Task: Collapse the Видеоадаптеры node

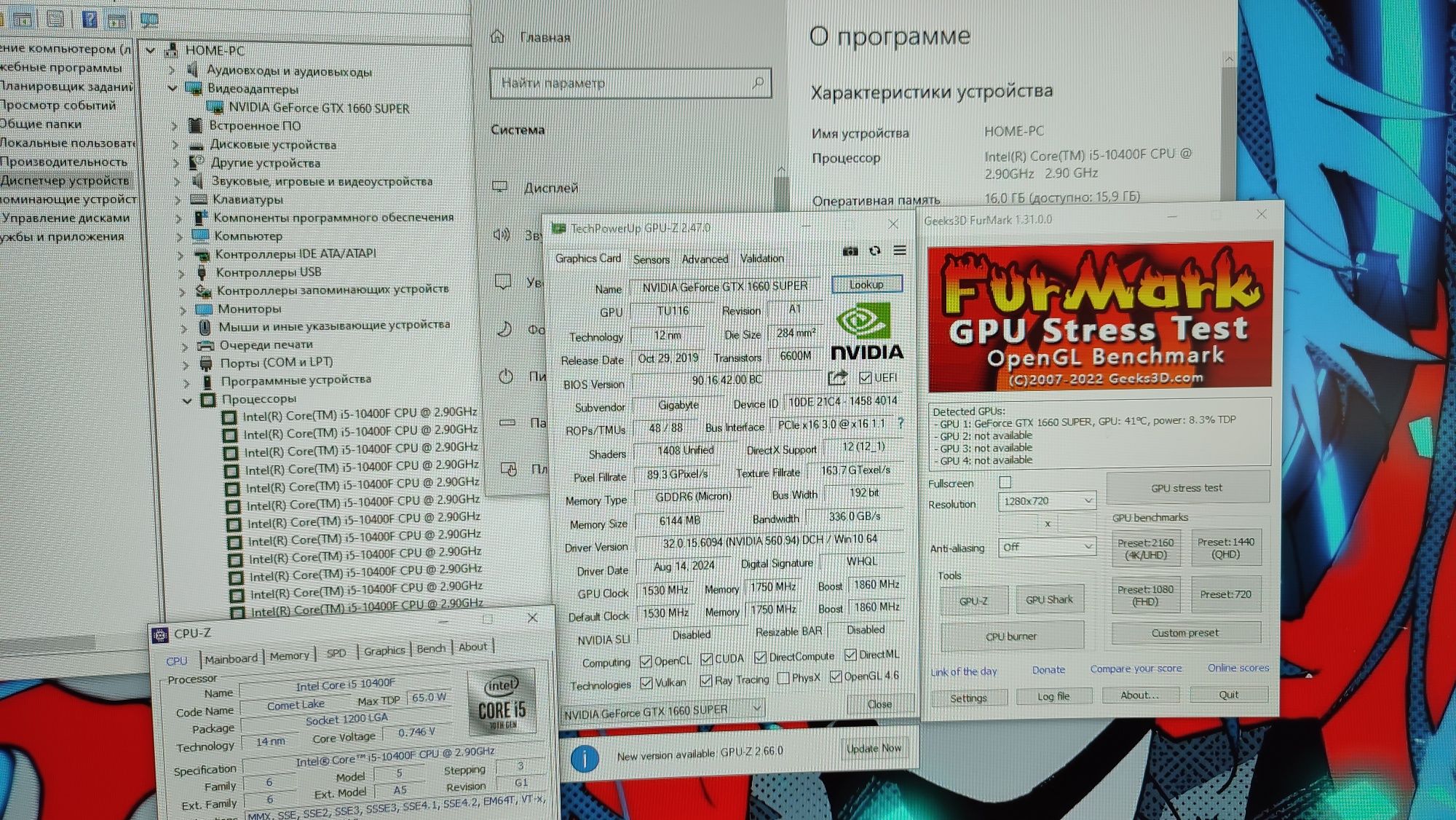Action: click(173, 88)
